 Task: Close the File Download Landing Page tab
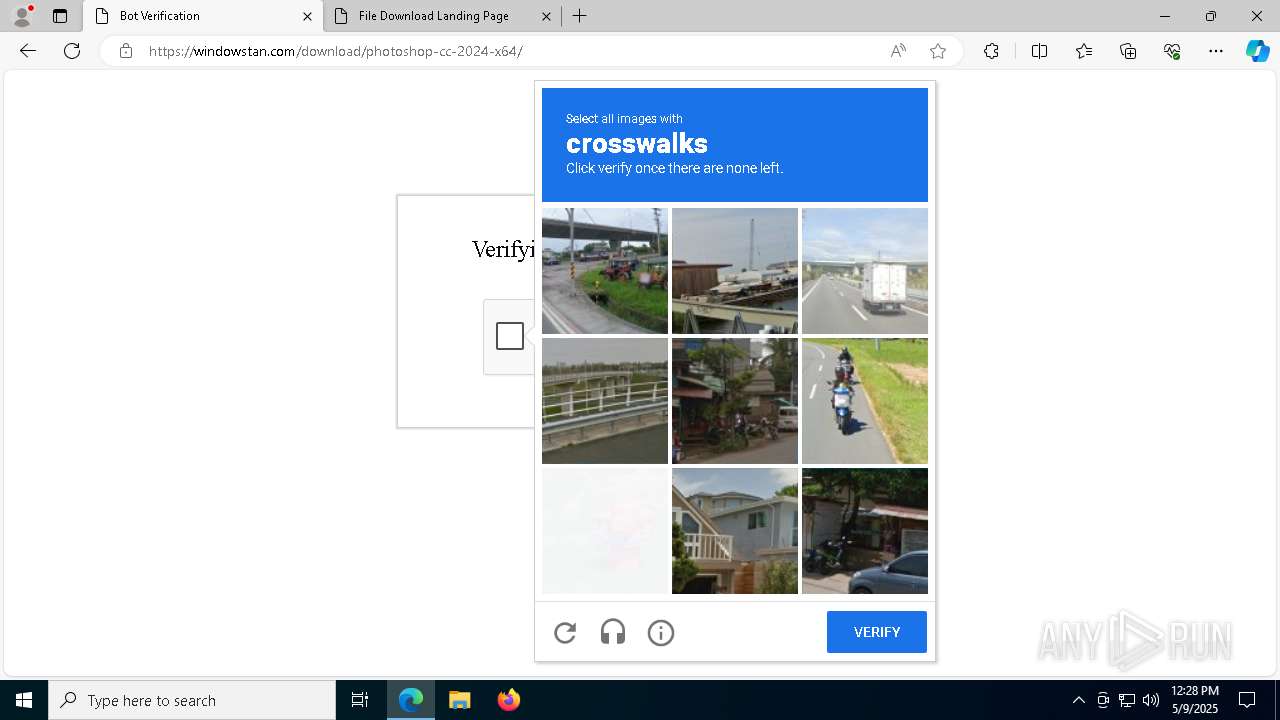546,16
